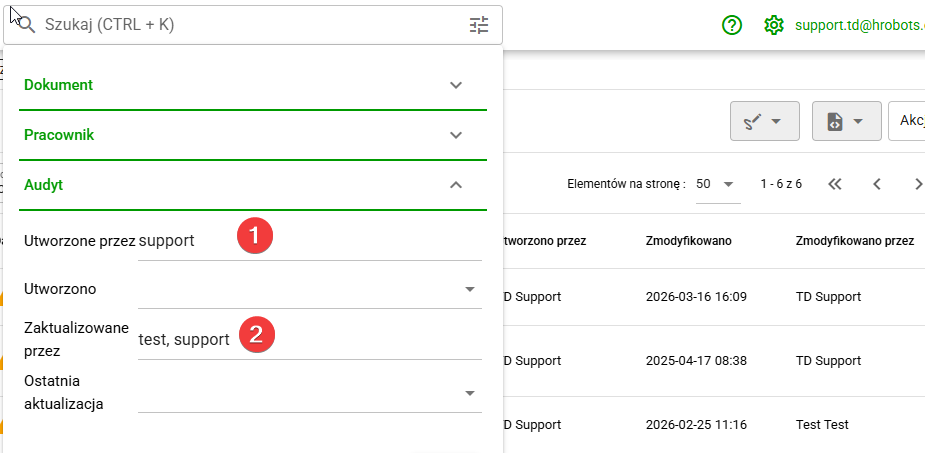The height and width of the screenshot is (453, 925).
Task: Click the Zaktualizowane przez input field
Action: 310,340
